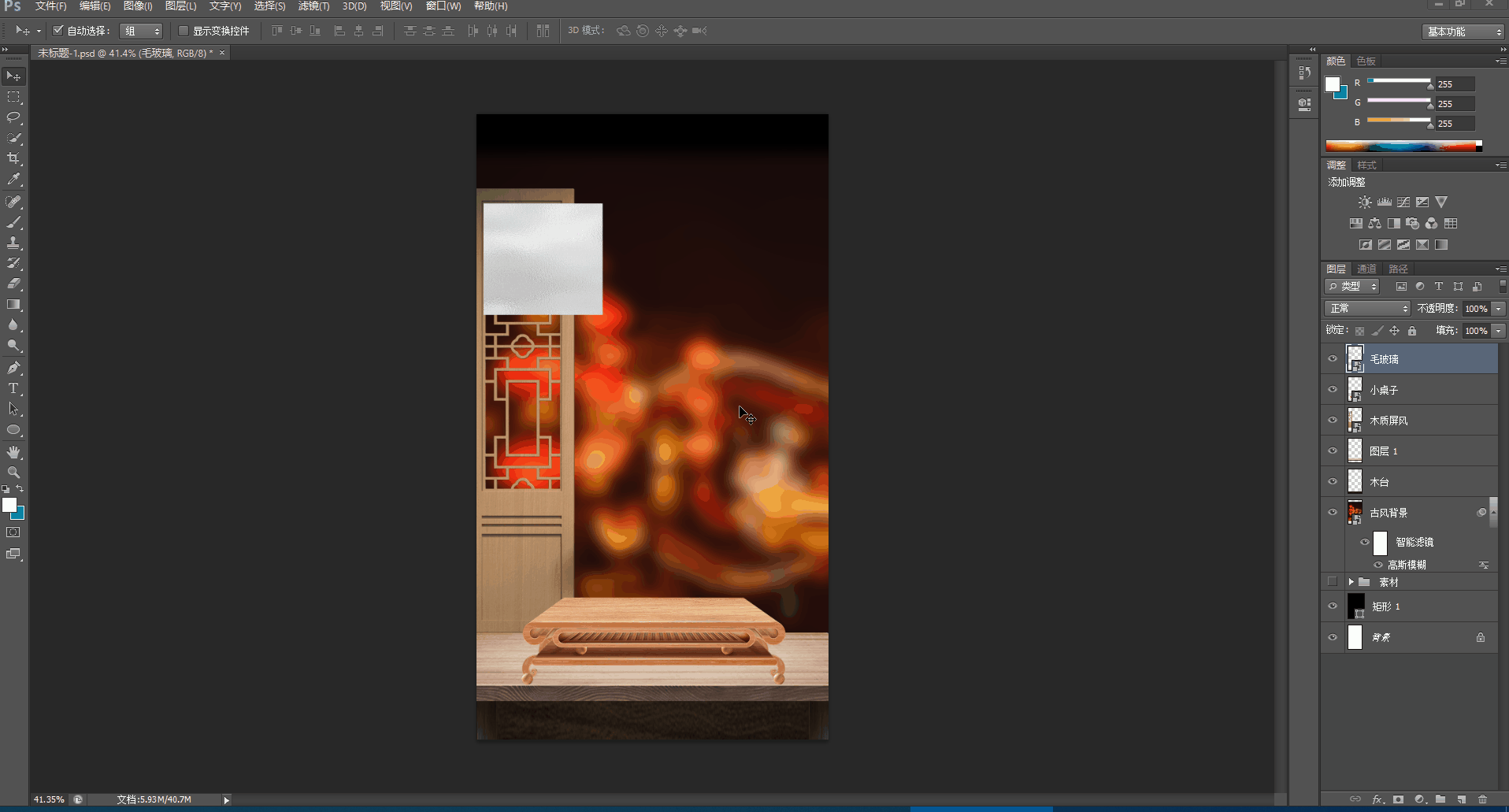Expand the 素材 layer group
The image size is (1509, 812).
(1351, 582)
